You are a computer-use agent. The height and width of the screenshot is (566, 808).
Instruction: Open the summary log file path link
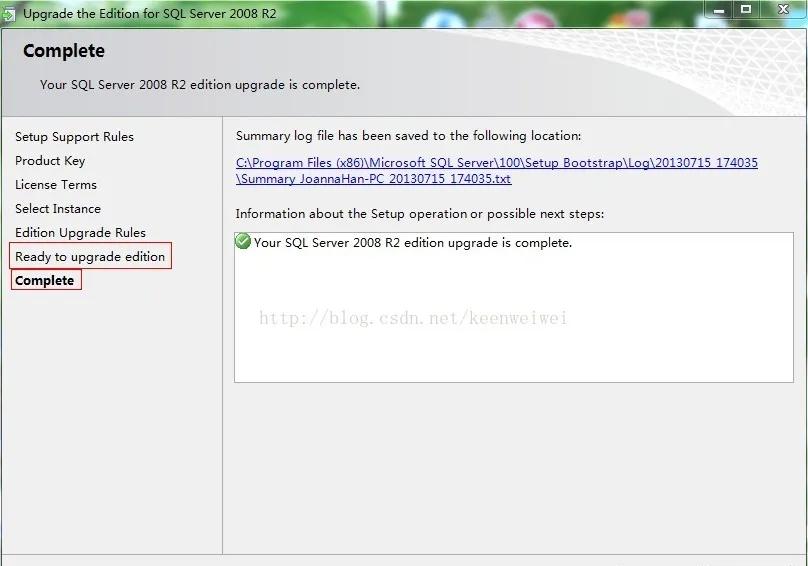(497, 171)
